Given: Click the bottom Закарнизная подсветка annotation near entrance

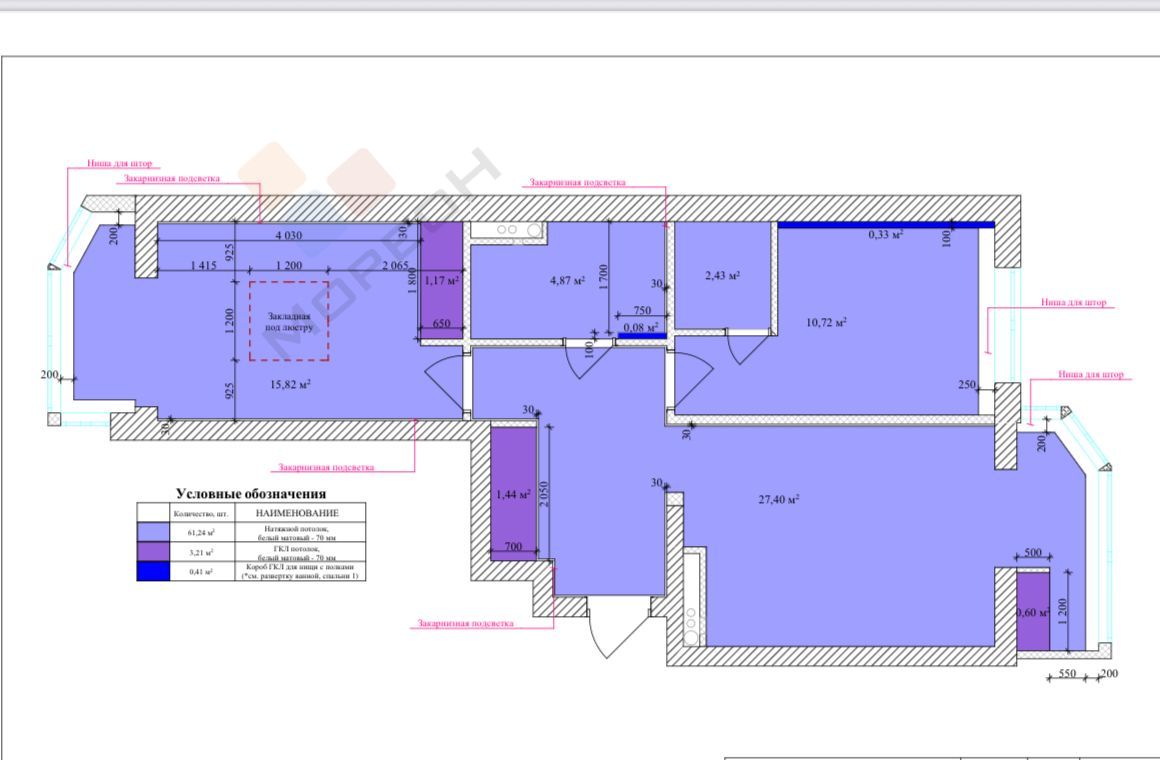Looking at the screenshot, I should click(x=465, y=623).
